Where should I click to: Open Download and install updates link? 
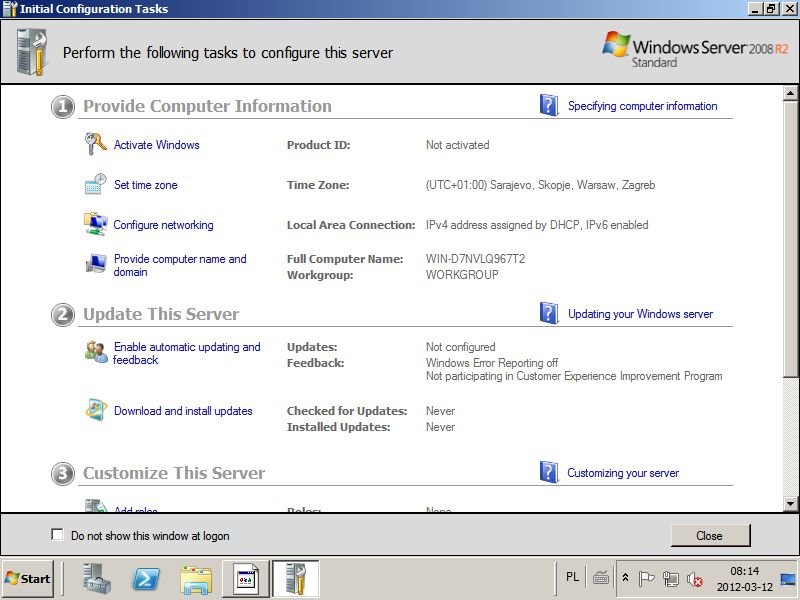[183, 411]
